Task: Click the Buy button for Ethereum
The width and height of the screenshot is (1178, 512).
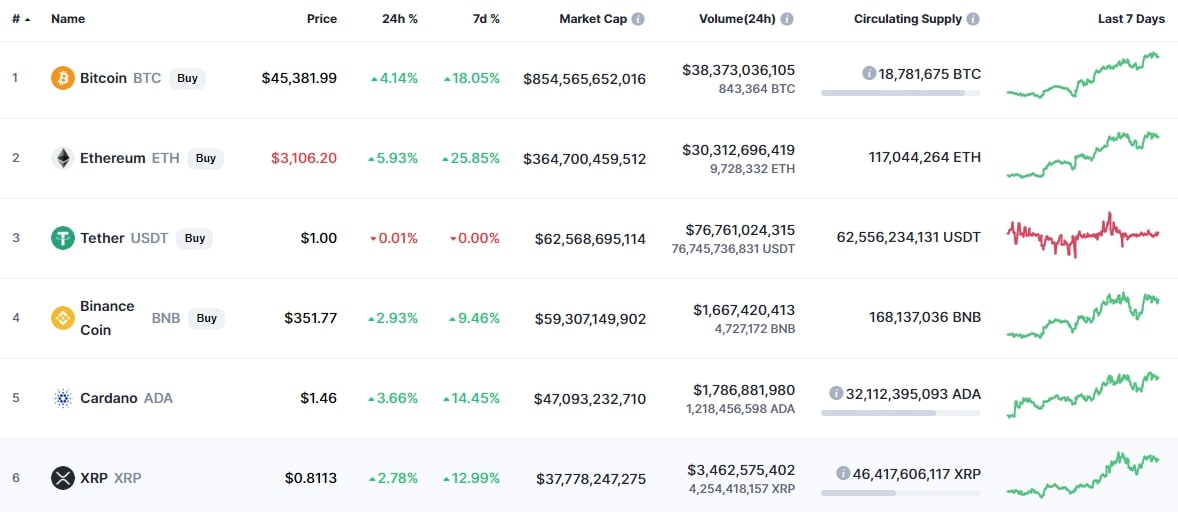Action: point(205,158)
